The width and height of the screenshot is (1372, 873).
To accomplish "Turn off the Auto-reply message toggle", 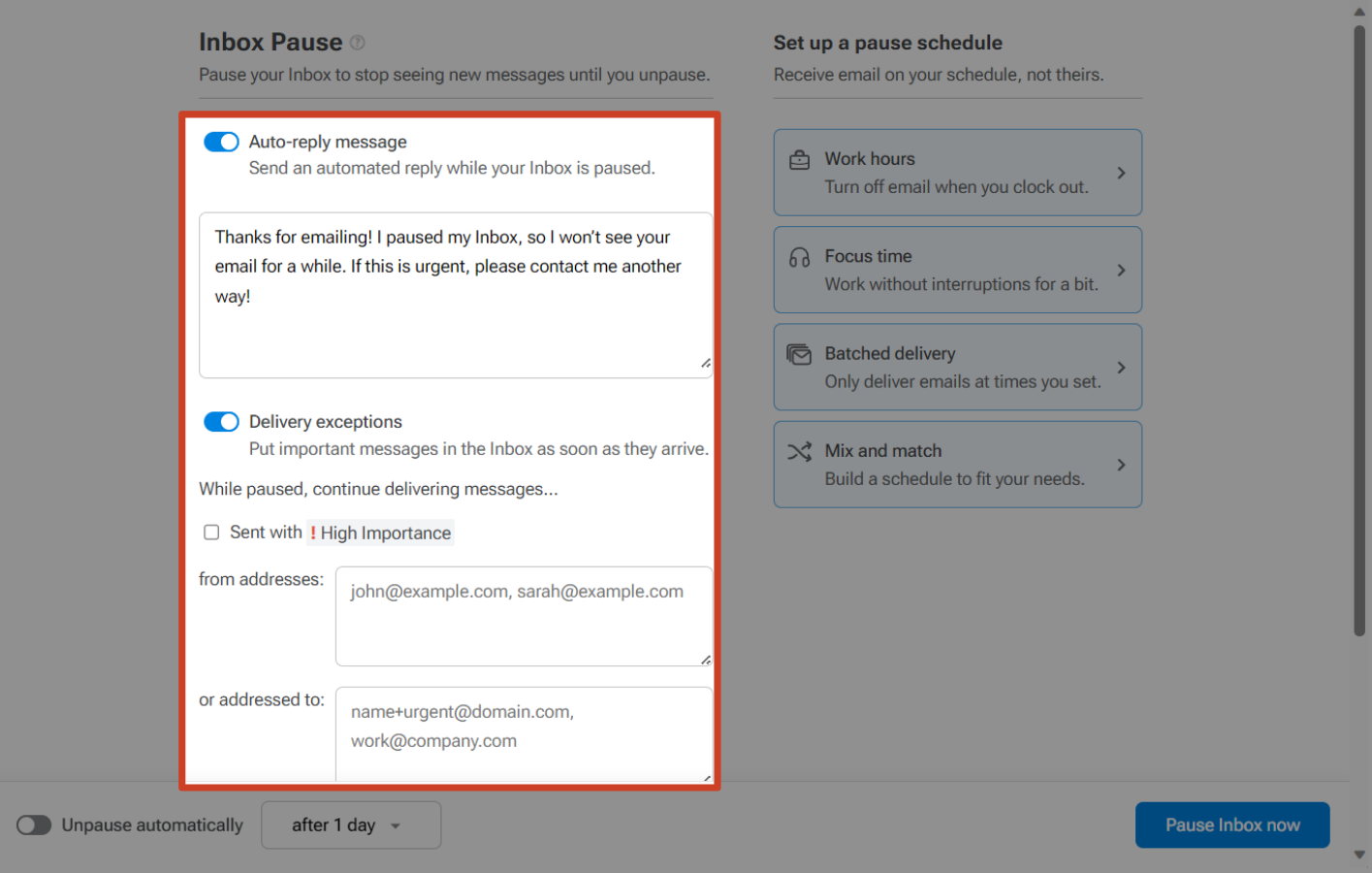I will [221, 142].
